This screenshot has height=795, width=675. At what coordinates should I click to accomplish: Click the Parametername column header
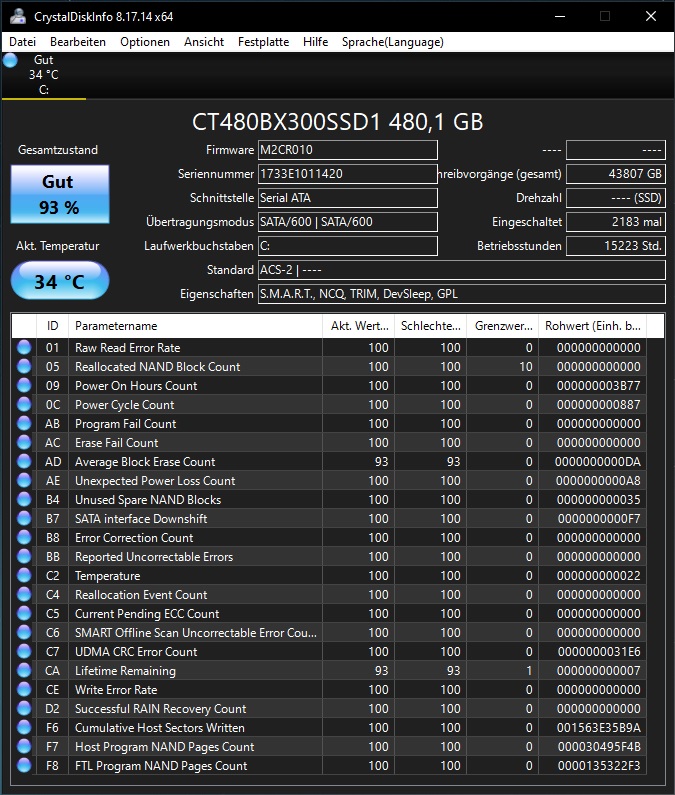point(195,326)
